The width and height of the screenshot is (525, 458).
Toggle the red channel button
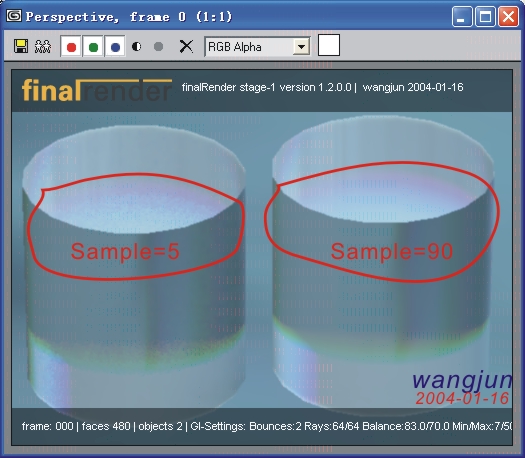(x=71, y=47)
